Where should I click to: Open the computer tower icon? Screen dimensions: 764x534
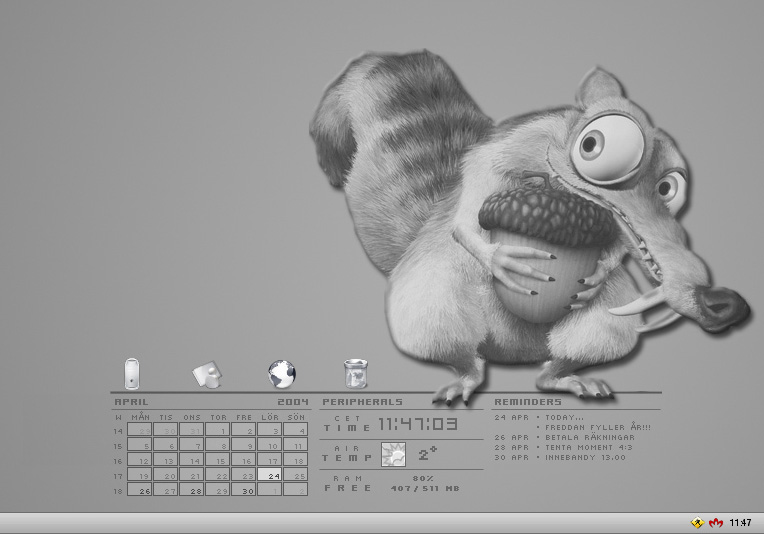point(132,374)
